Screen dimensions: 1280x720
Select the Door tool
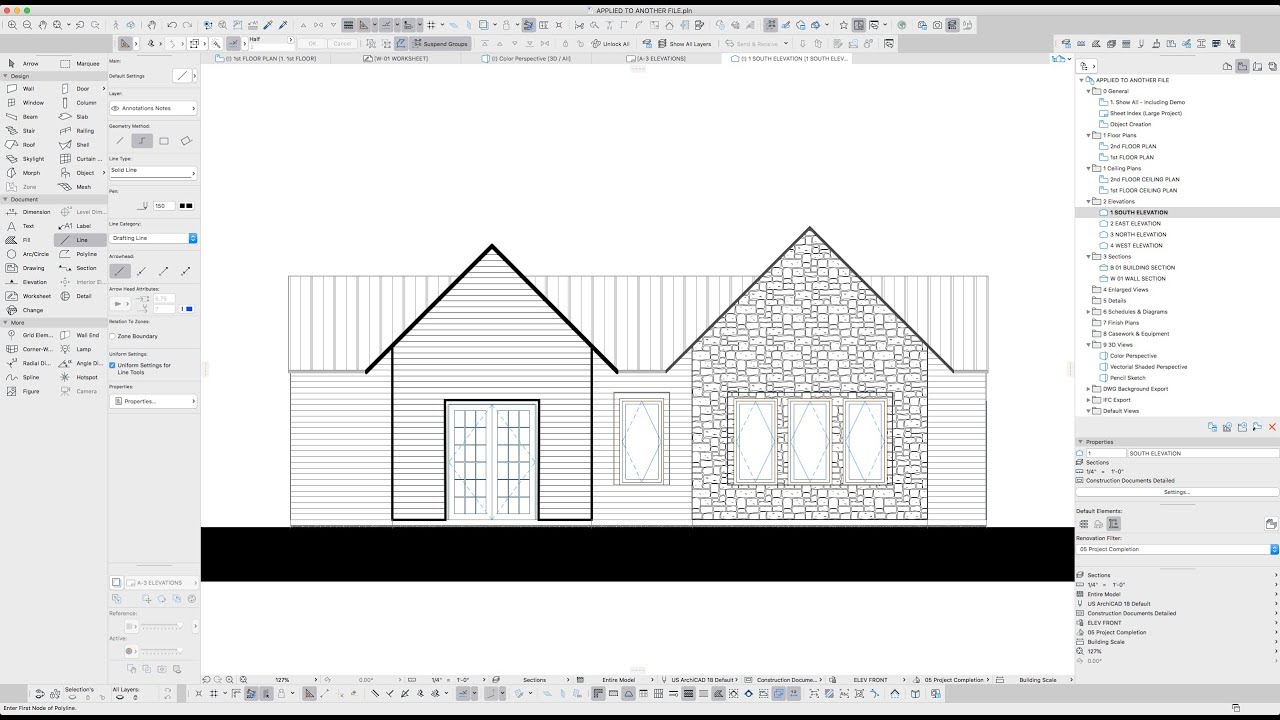click(80, 88)
